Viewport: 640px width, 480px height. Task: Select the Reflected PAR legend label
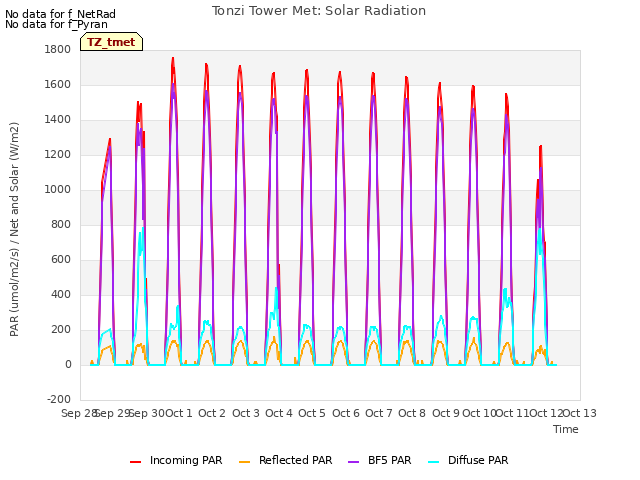(x=296, y=460)
